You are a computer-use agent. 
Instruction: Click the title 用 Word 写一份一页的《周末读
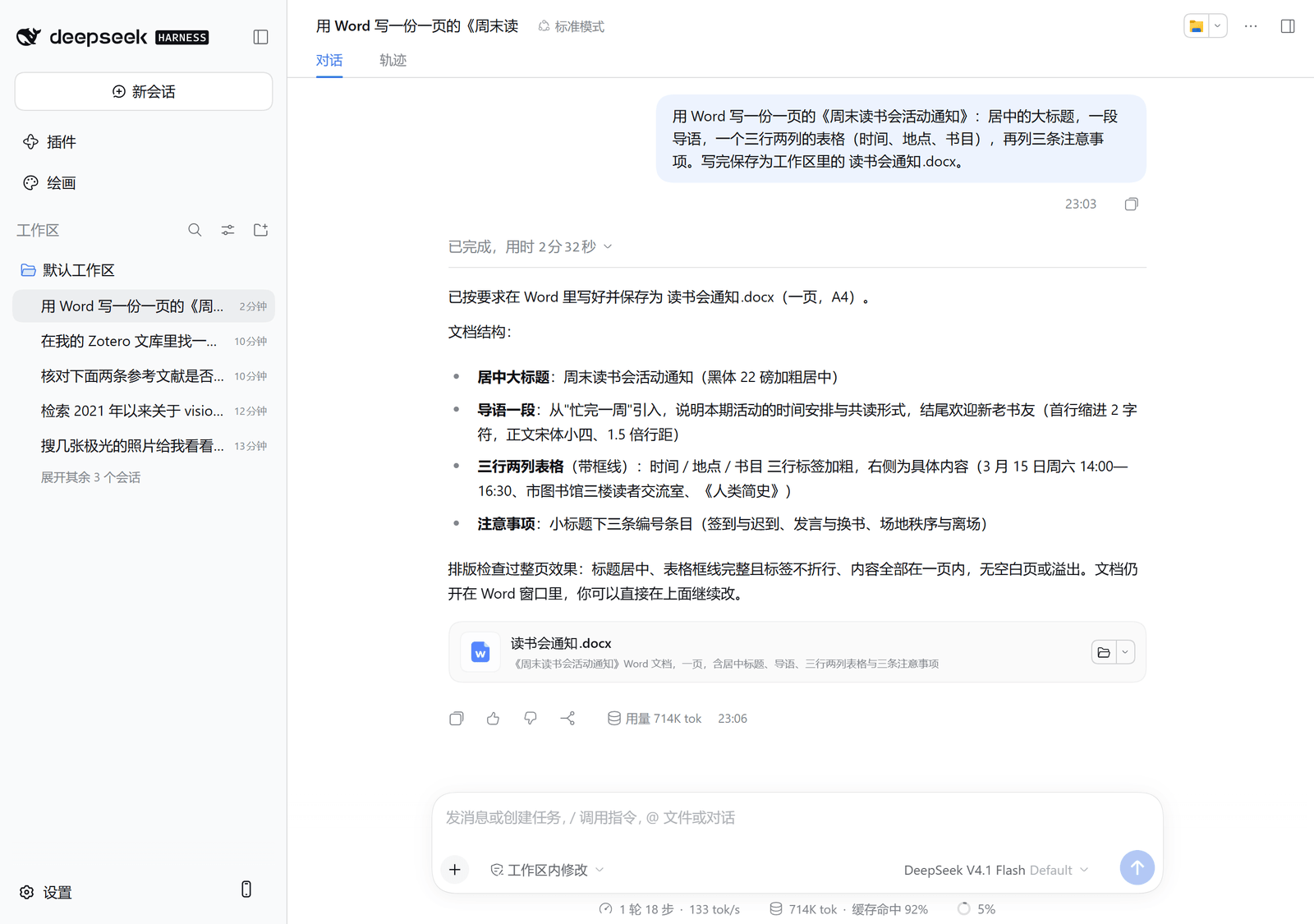417,26
